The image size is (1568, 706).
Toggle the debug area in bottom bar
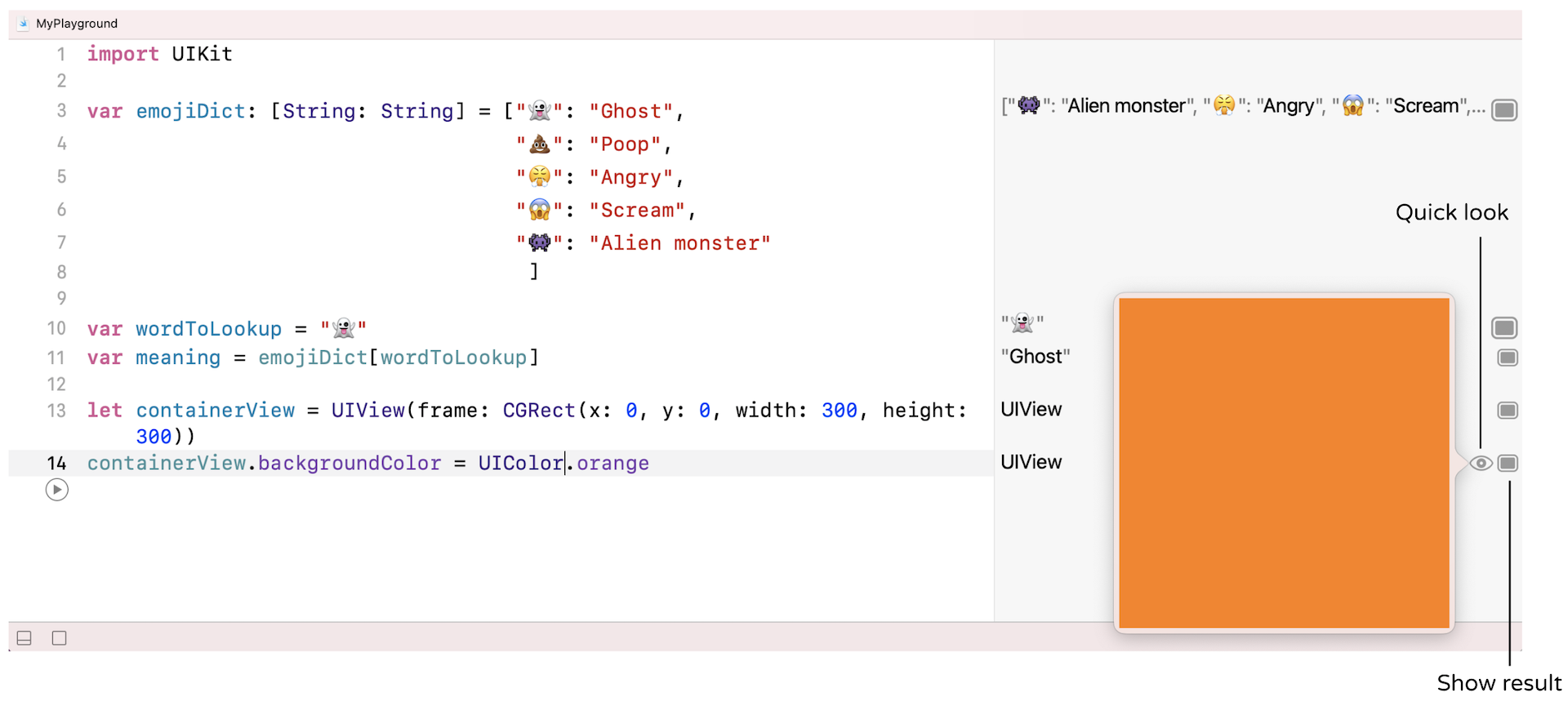pyautogui.click(x=24, y=638)
